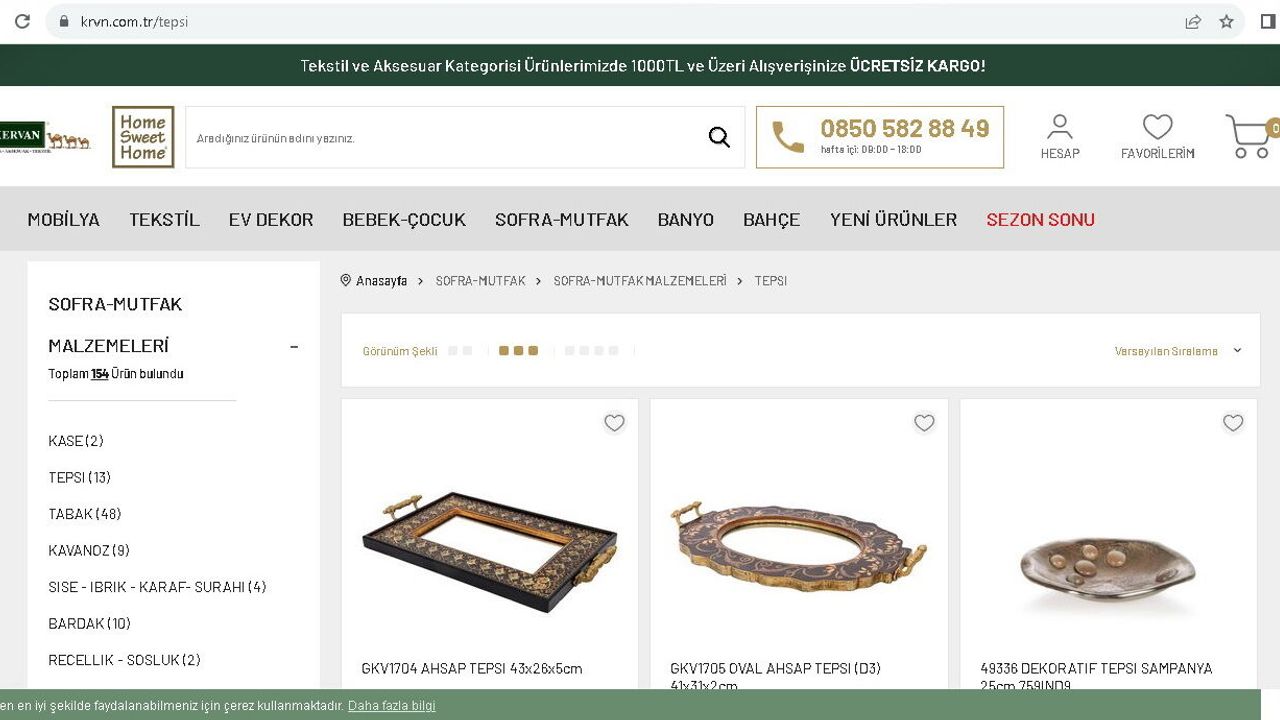Reload the page in browser
This screenshot has width=1280, height=720.
(22, 21)
